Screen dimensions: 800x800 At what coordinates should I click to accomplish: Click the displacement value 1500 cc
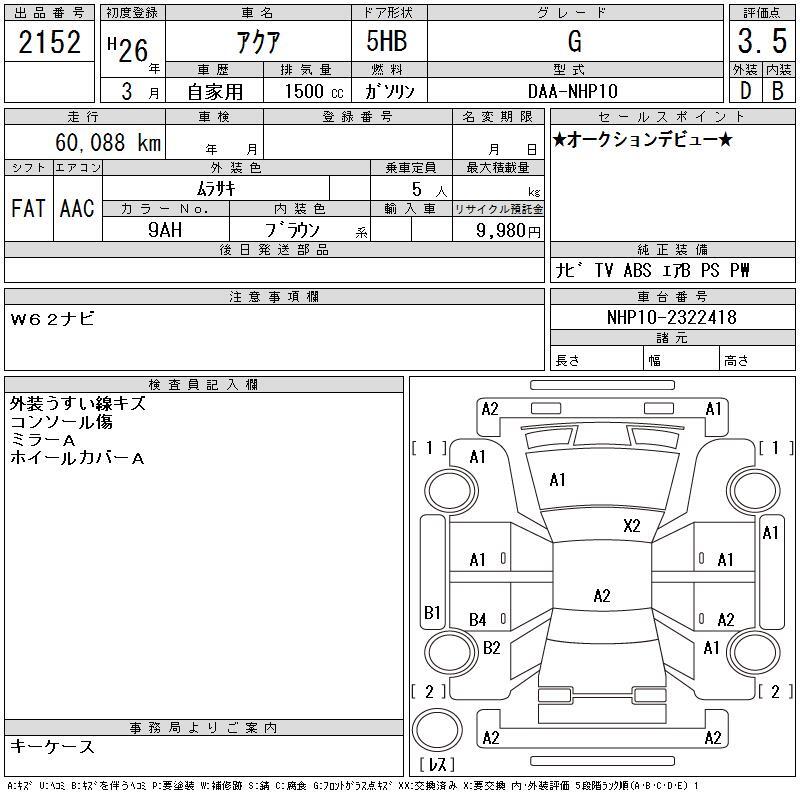pyautogui.click(x=314, y=91)
